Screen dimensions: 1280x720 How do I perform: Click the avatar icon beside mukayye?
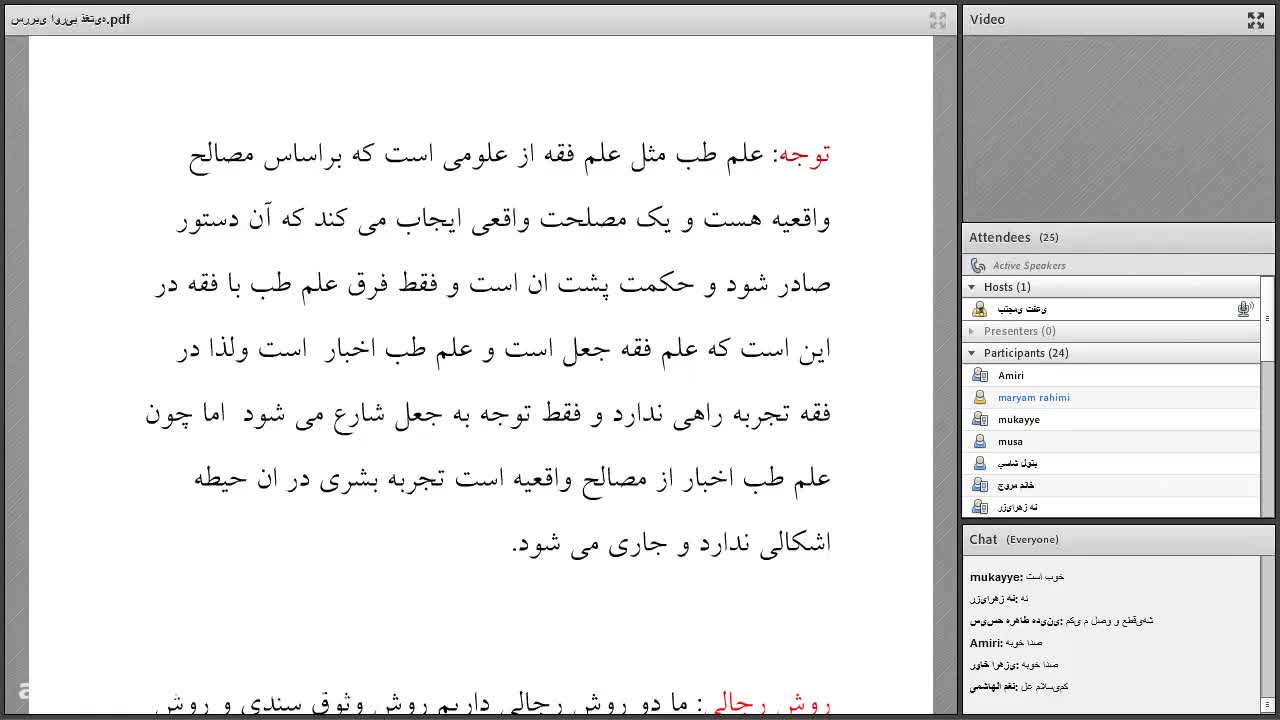click(x=980, y=419)
